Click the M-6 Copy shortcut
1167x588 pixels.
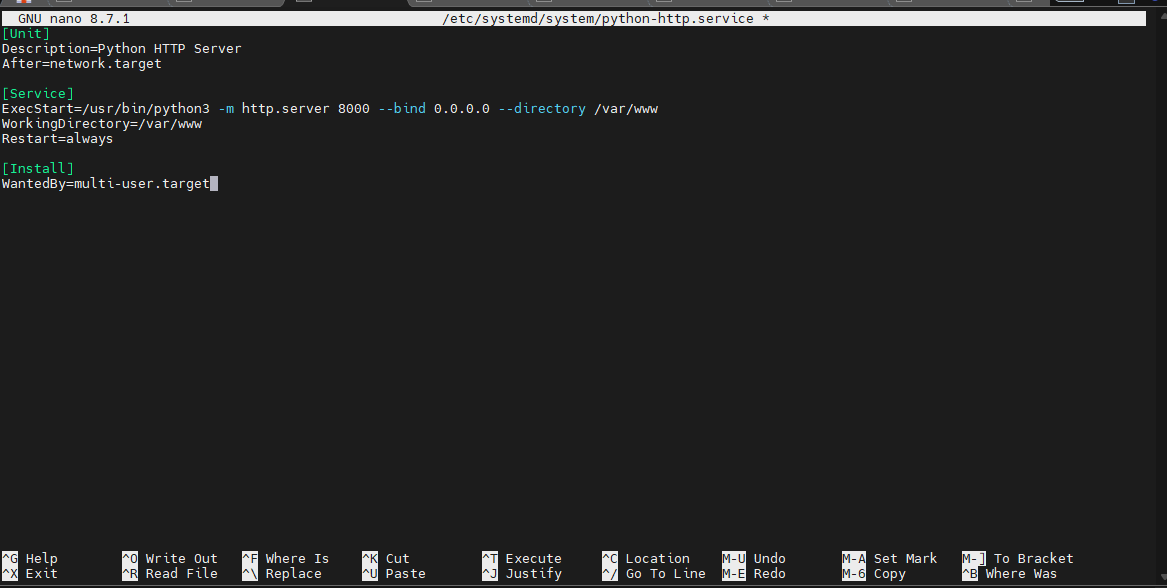pos(874,573)
